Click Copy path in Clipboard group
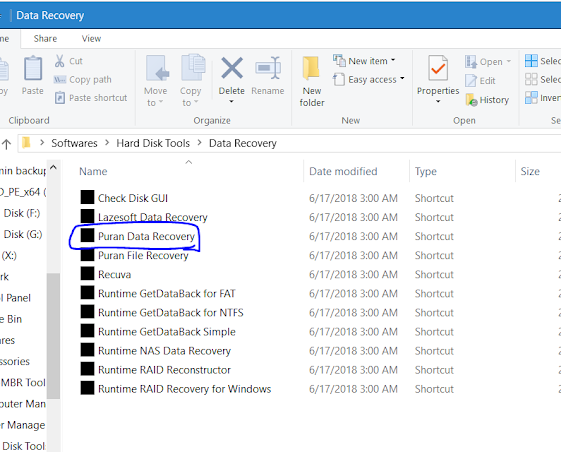This screenshot has width=561, height=452. 83,79
